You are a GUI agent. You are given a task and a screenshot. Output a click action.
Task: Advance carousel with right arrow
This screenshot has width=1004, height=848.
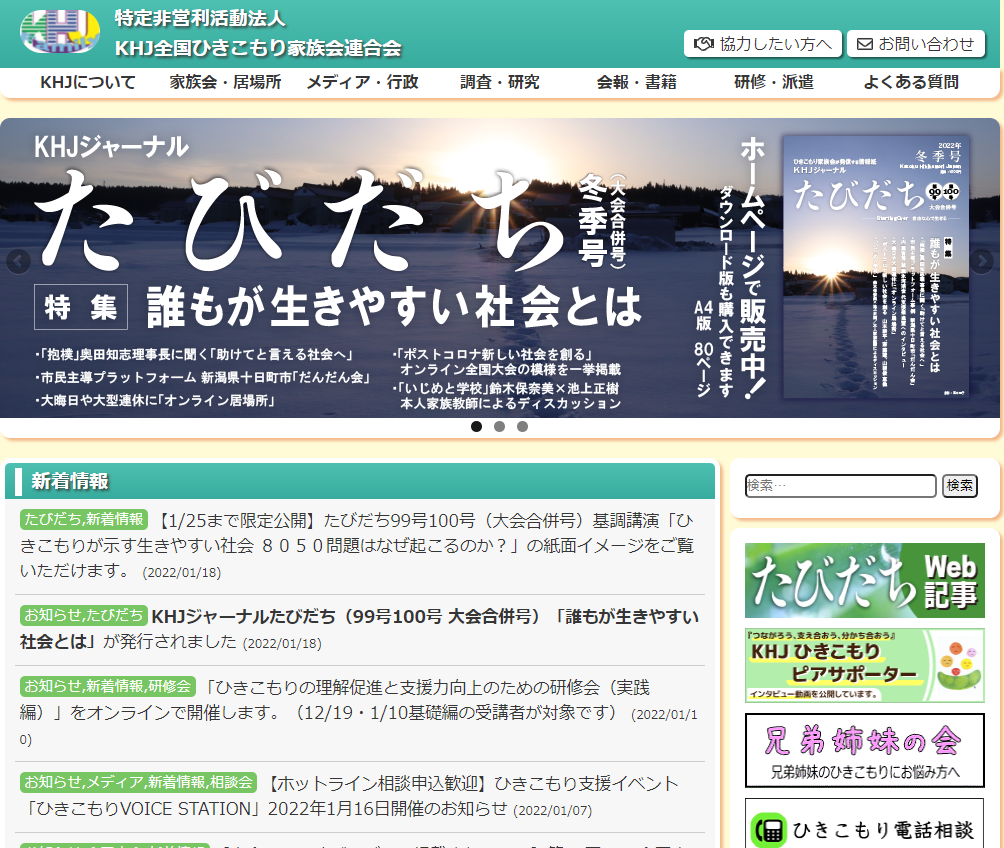[x=982, y=261]
